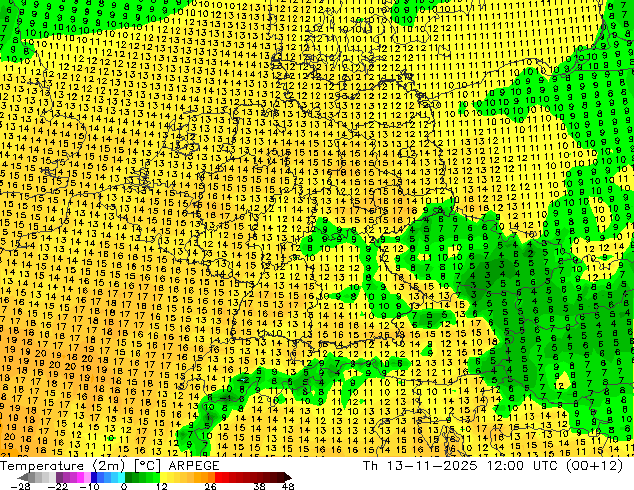
Task: Click the green section of the color legend
Action: tap(142, 477)
